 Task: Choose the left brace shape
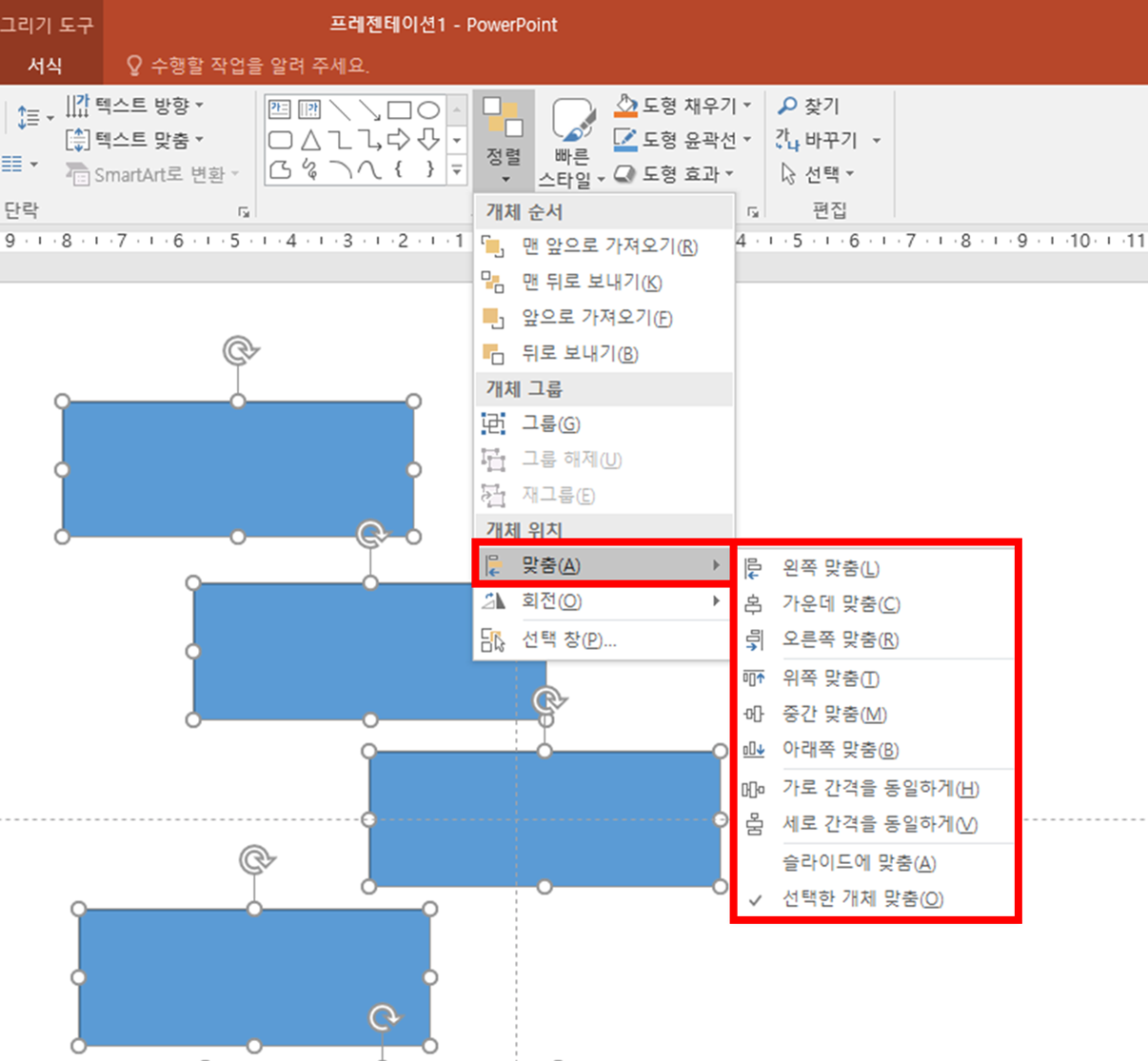click(399, 170)
